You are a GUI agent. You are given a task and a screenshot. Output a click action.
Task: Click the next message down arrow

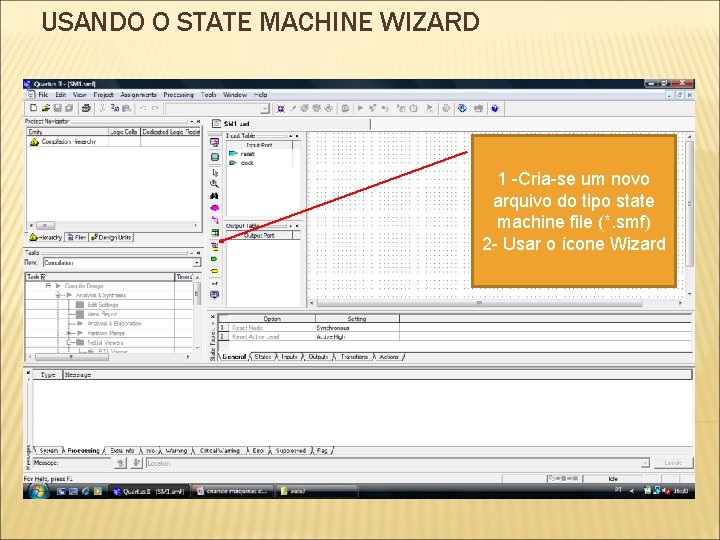coord(136,463)
